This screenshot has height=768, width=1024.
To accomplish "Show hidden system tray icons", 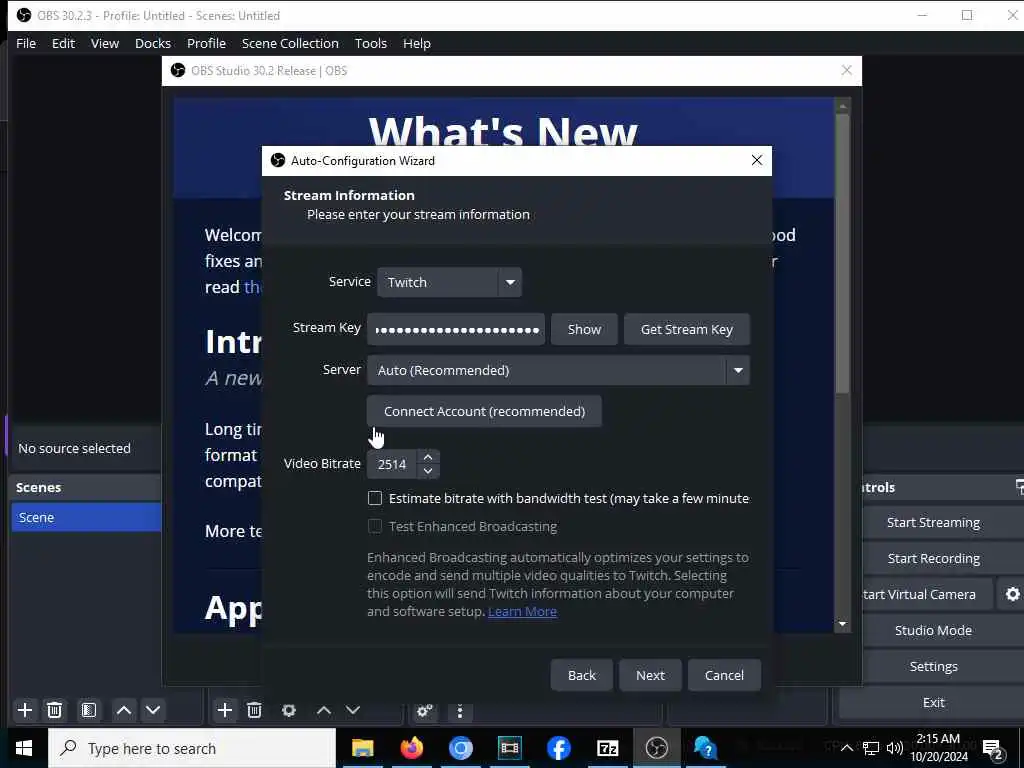I will click(846, 748).
